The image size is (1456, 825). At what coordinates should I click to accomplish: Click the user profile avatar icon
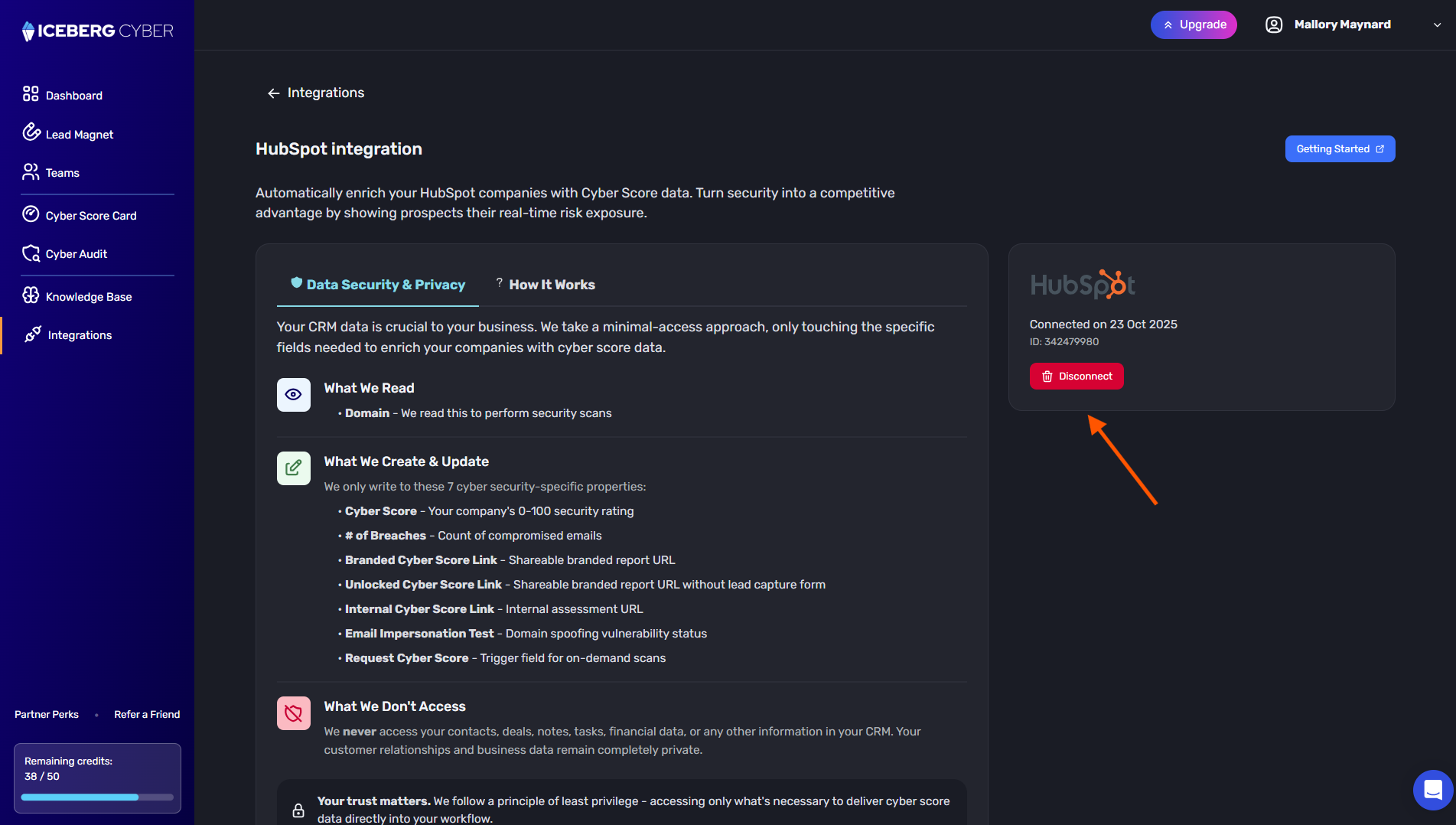point(1274,24)
